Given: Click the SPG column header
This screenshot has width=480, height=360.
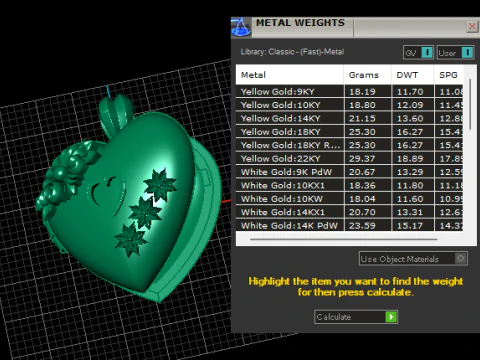Looking at the screenshot, I should point(449,75).
